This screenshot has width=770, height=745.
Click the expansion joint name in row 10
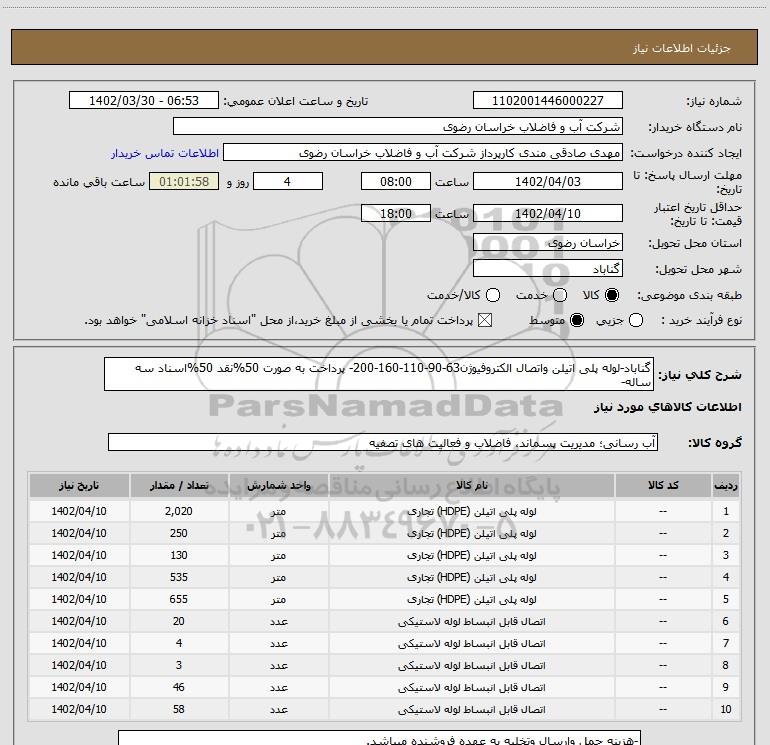pos(471,710)
